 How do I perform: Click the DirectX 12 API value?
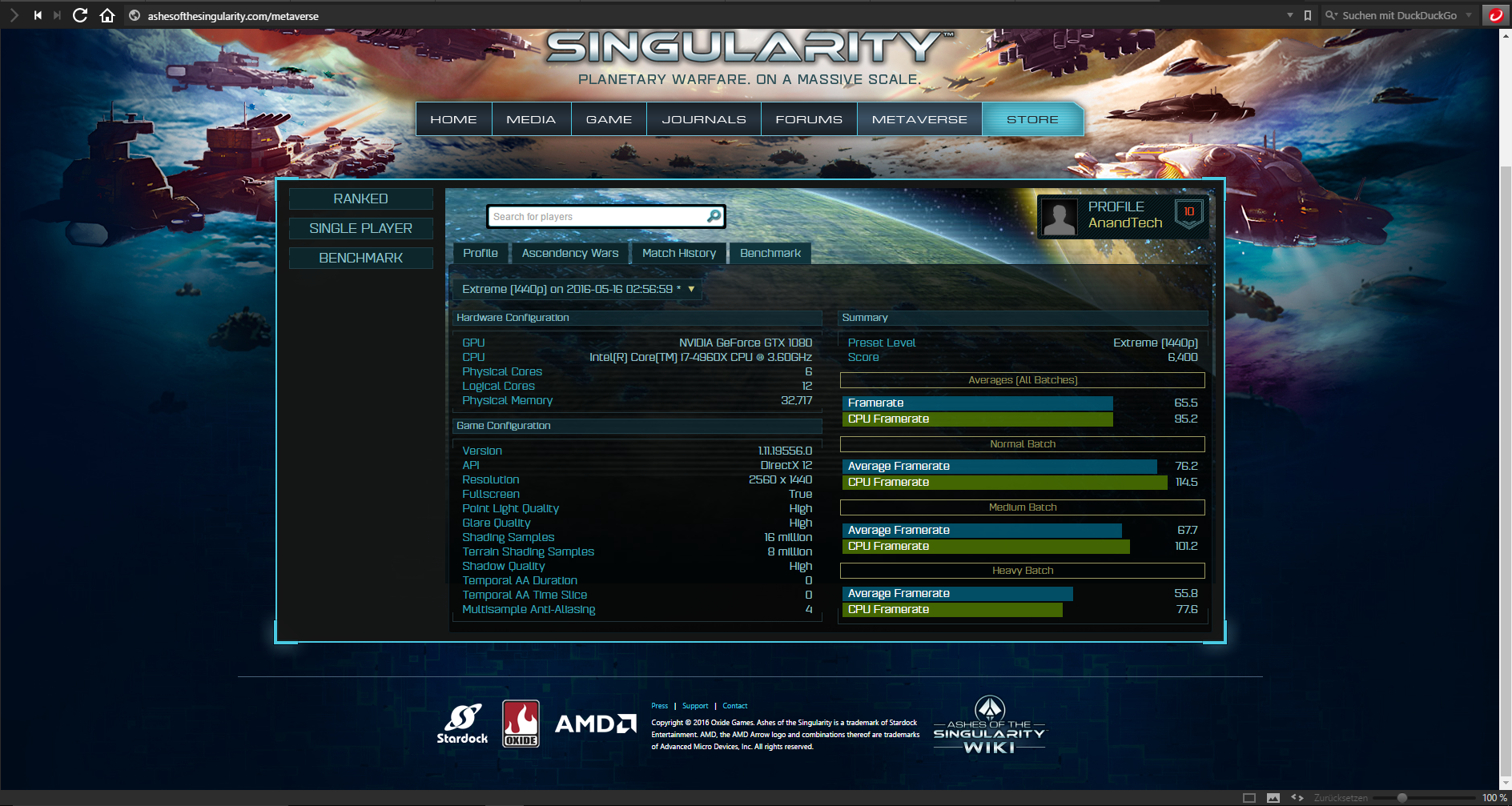[786, 465]
